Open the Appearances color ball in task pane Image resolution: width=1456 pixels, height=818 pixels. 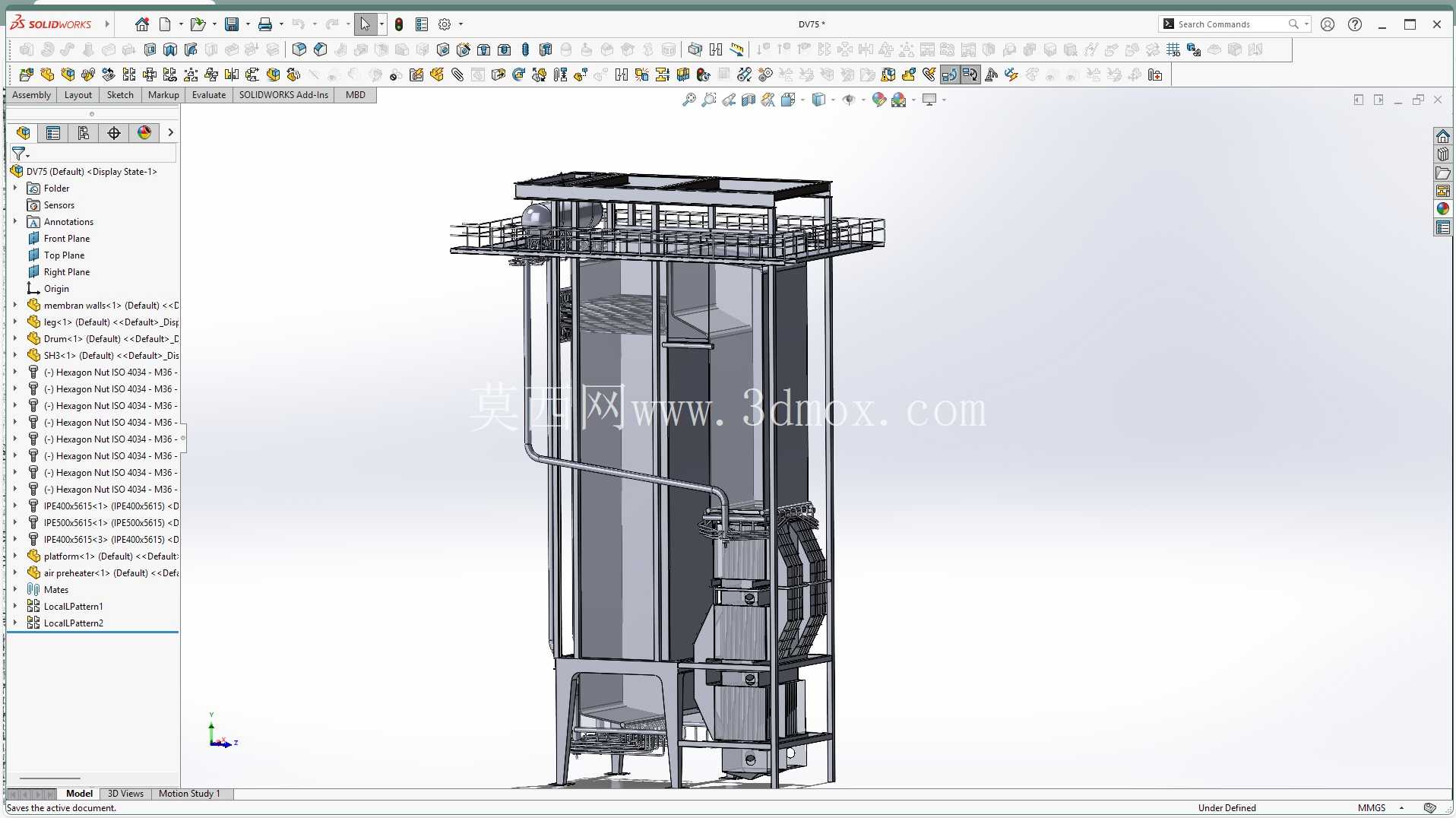point(1442,209)
